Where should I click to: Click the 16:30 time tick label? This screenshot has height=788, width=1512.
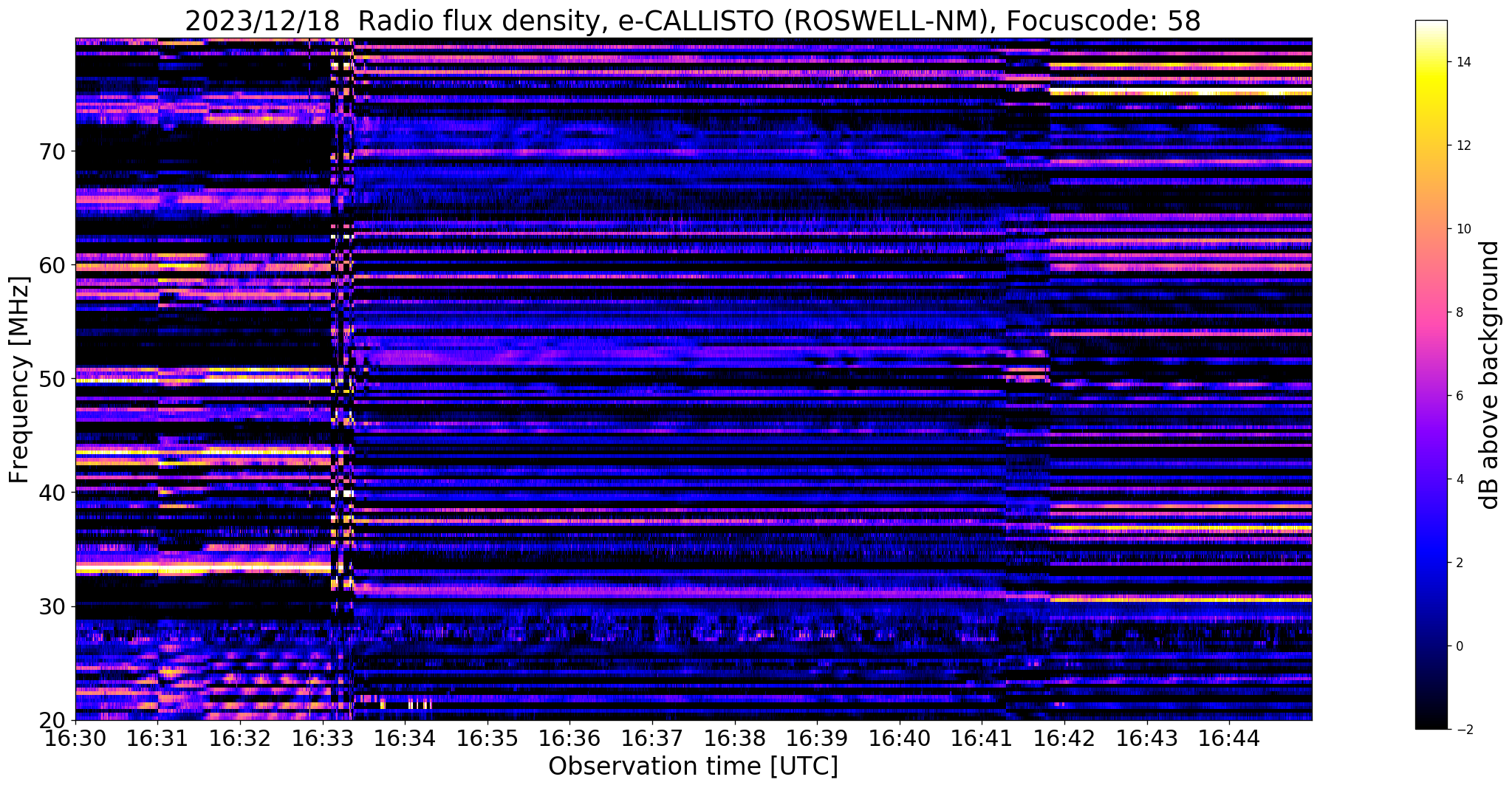pyautogui.click(x=75, y=737)
